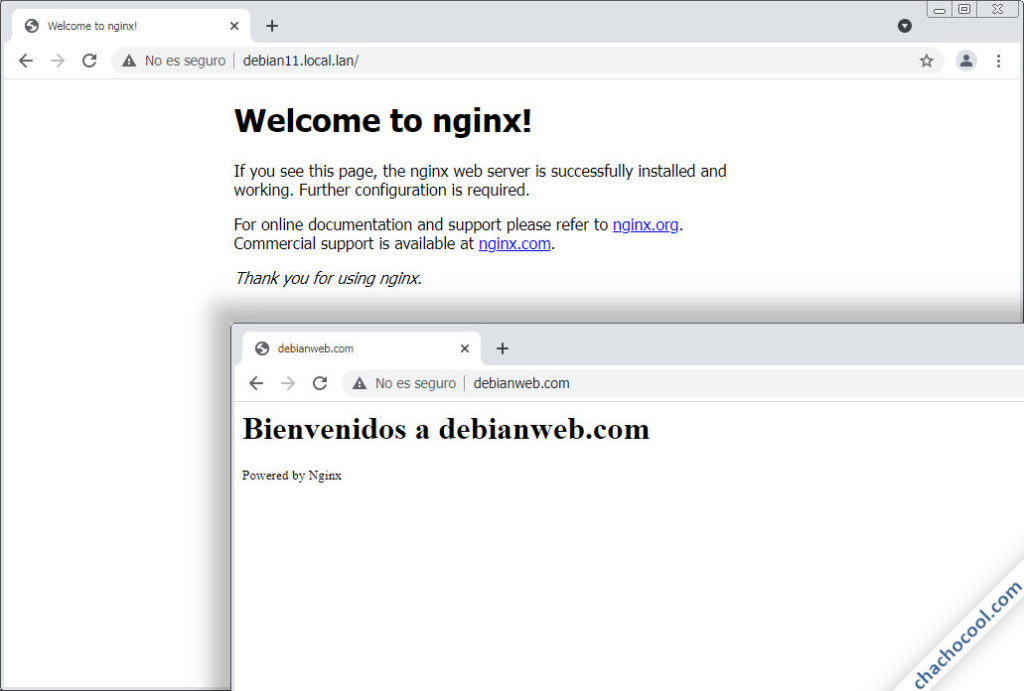1024x691 pixels.
Task: Click the back arrow on the nginx page window
Action: (25, 60)
